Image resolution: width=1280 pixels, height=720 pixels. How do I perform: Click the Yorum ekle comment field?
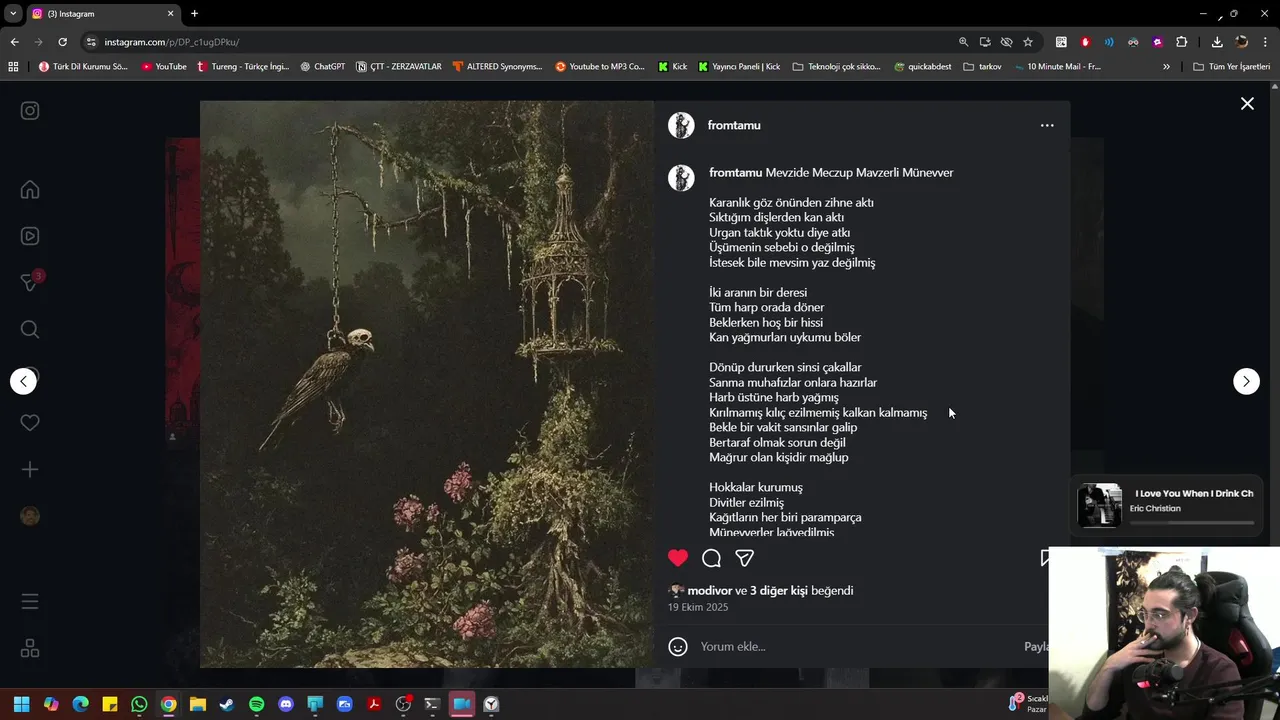coord(855,646)
